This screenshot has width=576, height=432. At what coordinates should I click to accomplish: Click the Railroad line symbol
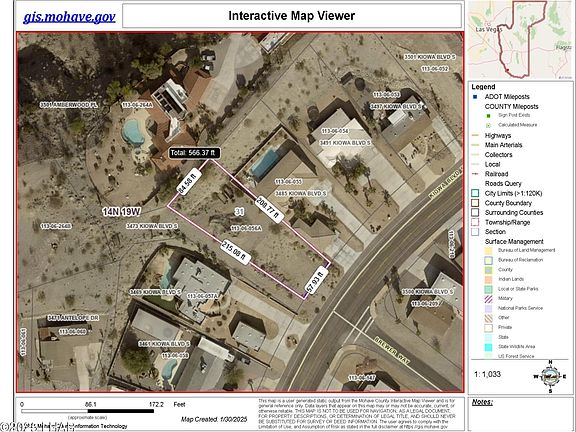[475, 174]
